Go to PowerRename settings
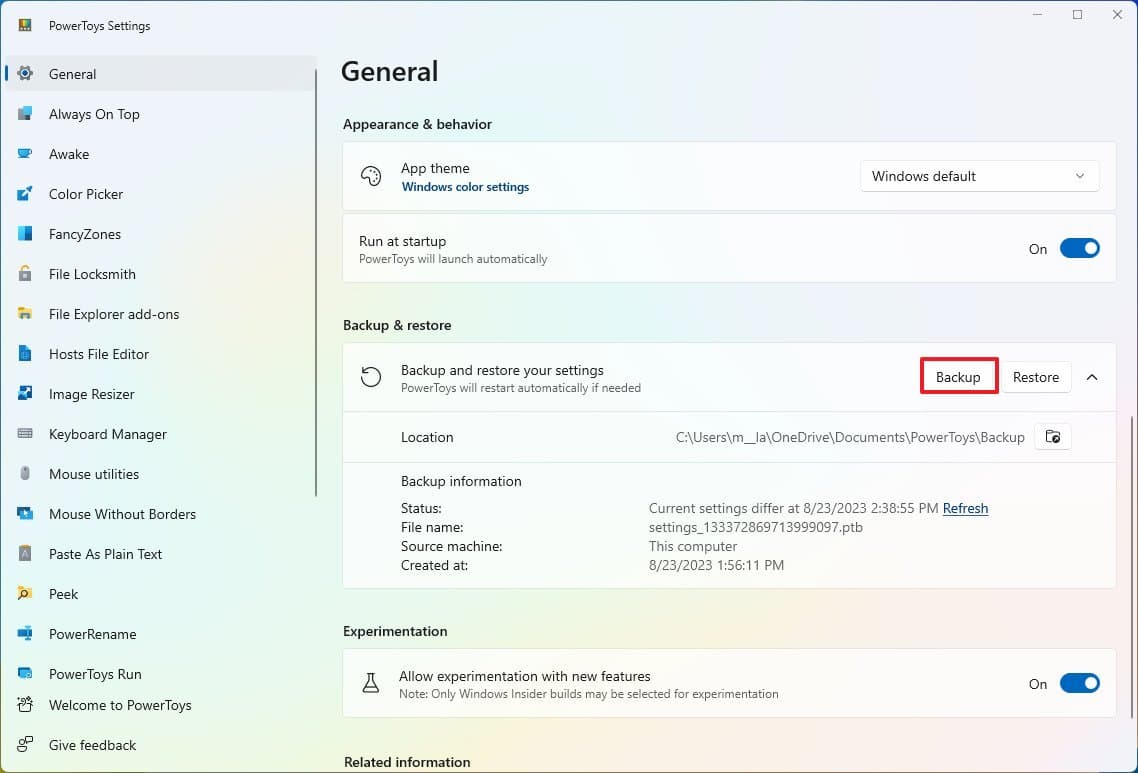Image resolution: width=1138 pixels, height=773 pixels. (92, 634)
